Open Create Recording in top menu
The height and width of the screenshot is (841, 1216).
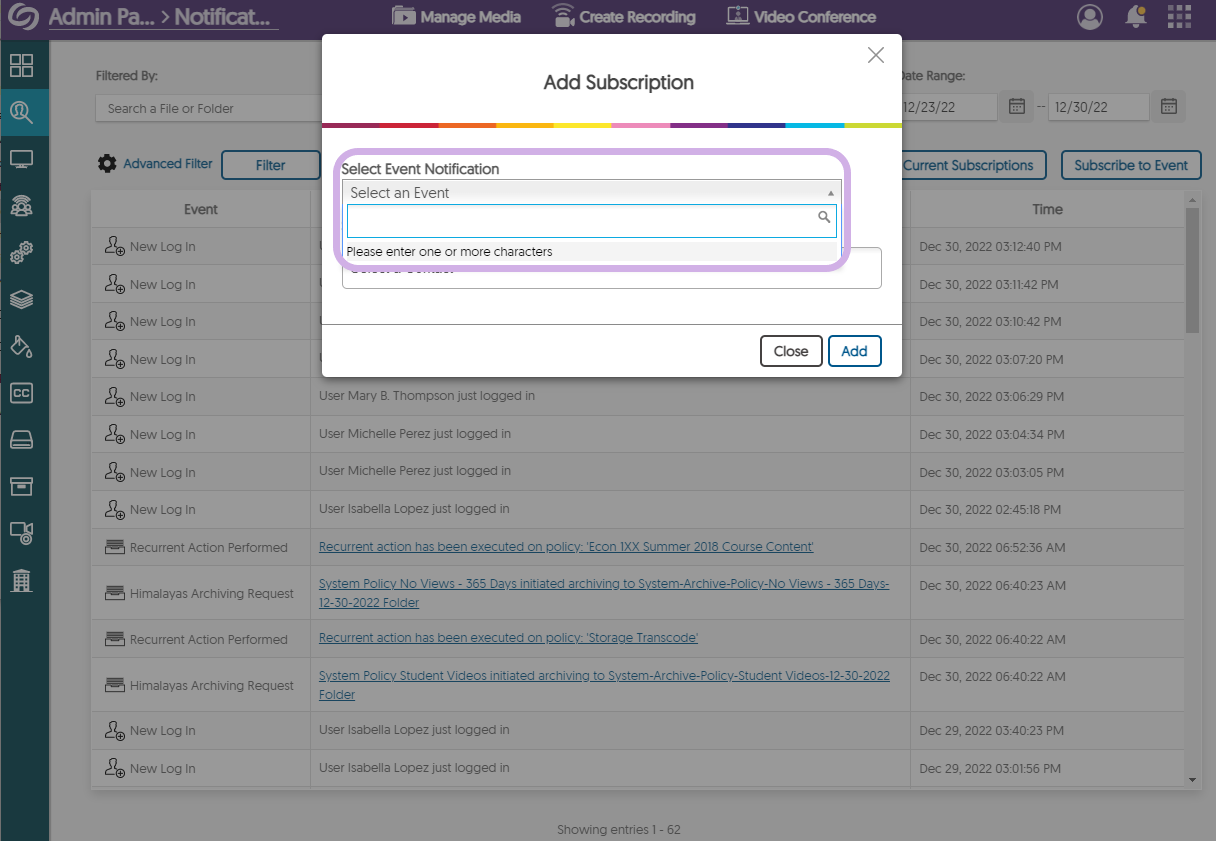[x=623, y=17]
